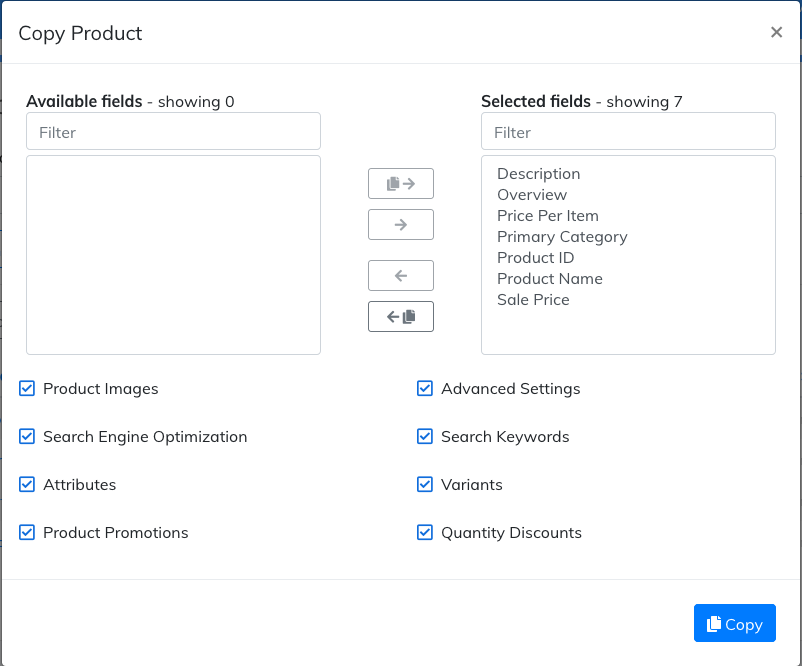Select Description in the selected fields list
This screenshot has height=666, width=802.
coord(538,174)
